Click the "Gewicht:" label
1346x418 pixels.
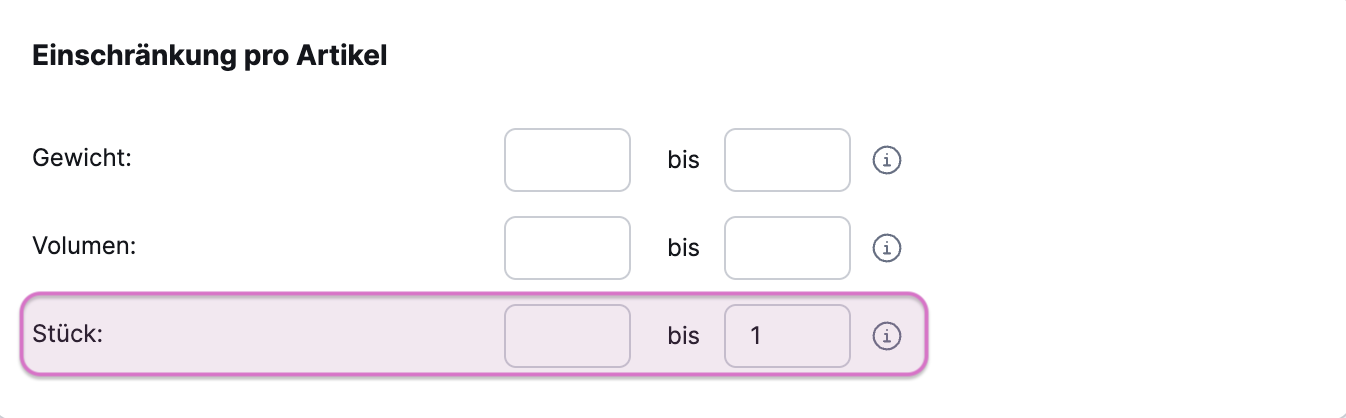coord(82,158)
